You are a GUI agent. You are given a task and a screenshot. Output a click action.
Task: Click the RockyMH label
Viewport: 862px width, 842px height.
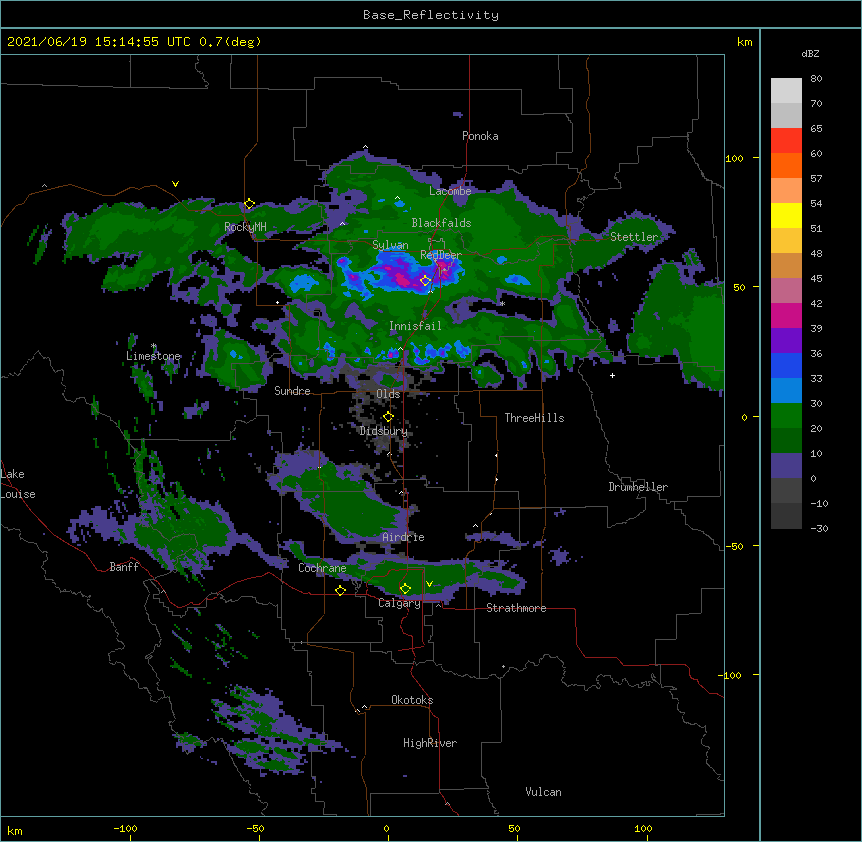point(245,227)
